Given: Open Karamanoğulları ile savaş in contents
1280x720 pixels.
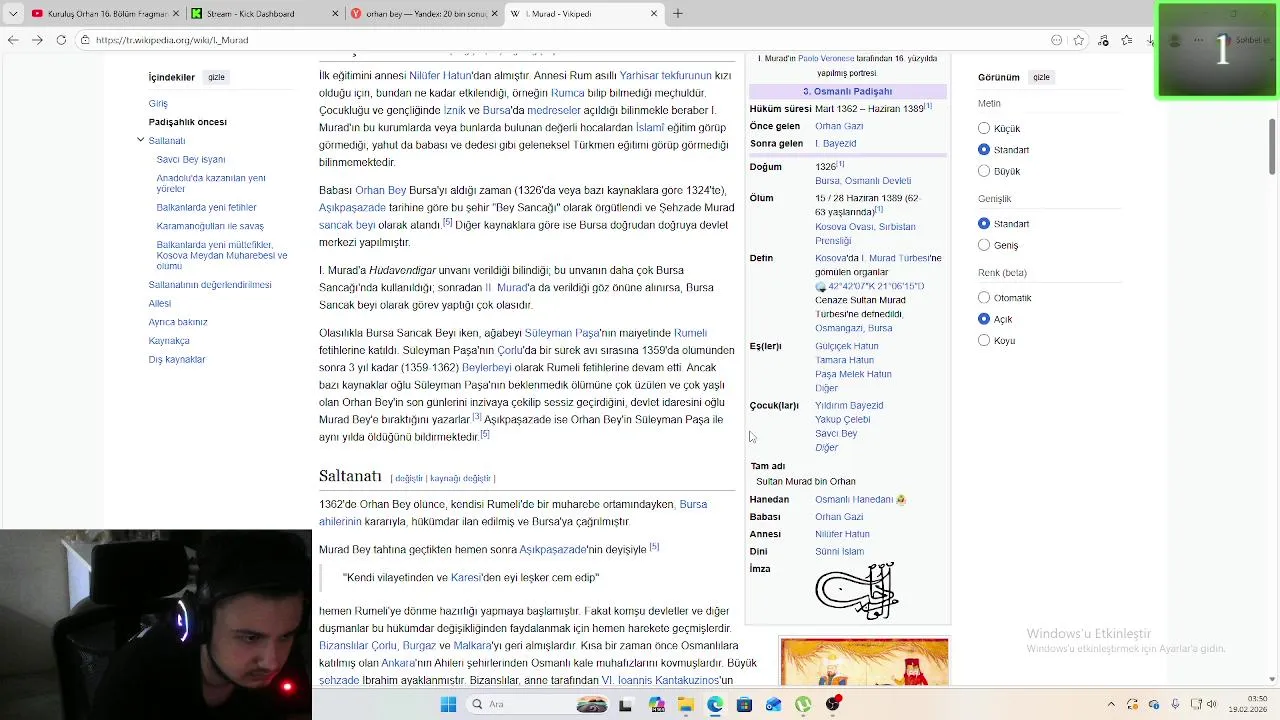Looking at the screenshot, I should [210, 226].
